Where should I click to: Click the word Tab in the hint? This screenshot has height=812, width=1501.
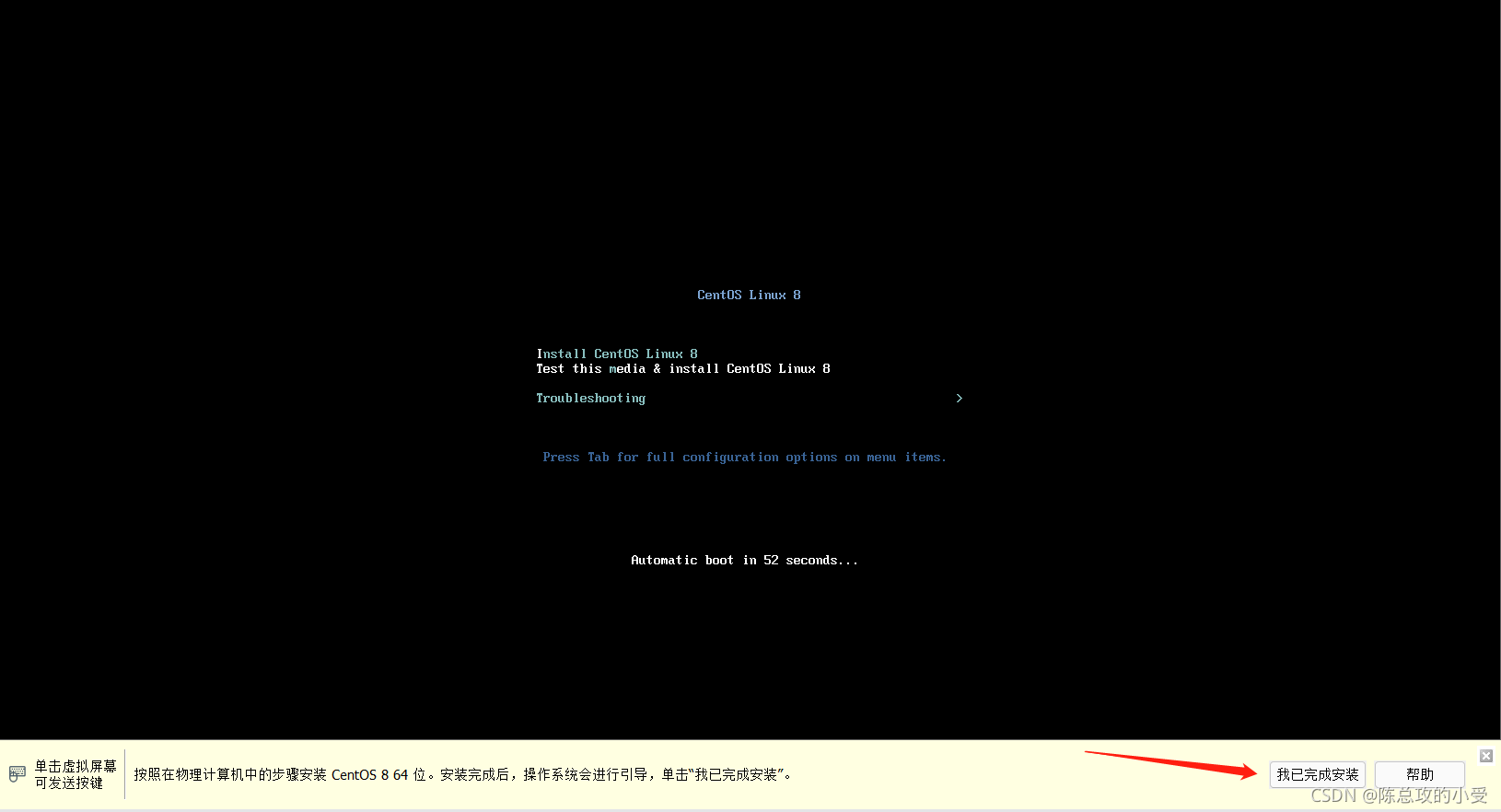(598, 457)
